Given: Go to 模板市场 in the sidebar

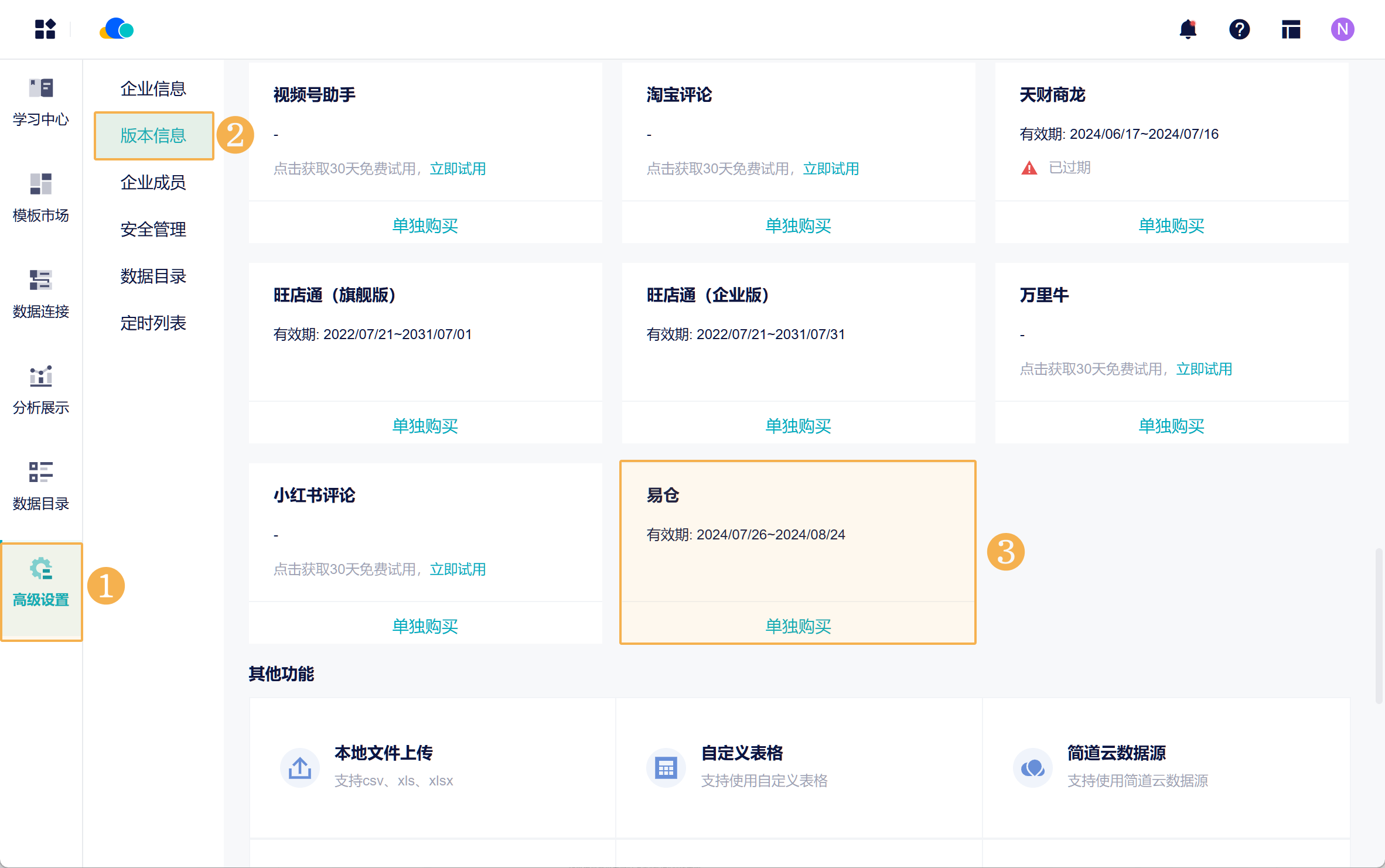Looking at the screenshot, I should (x=41, y=198).
